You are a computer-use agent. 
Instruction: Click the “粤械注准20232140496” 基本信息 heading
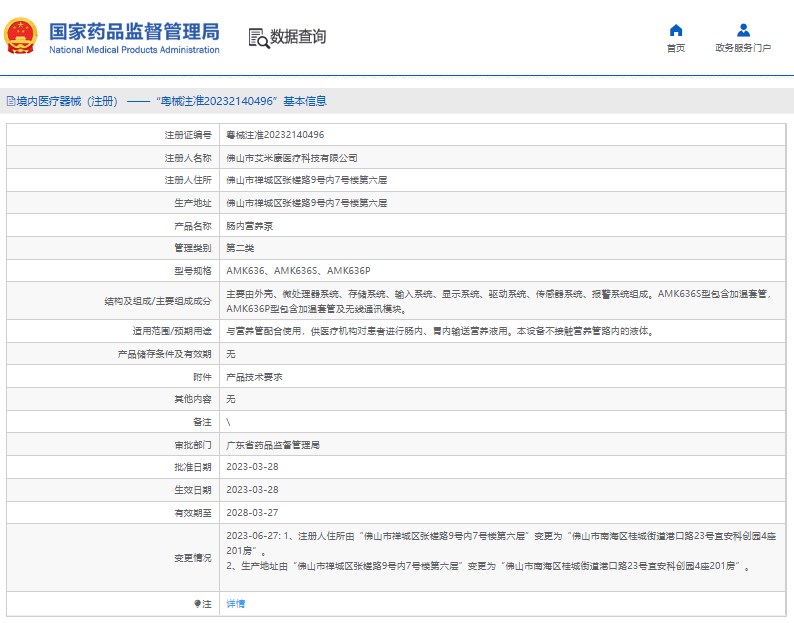241,101
